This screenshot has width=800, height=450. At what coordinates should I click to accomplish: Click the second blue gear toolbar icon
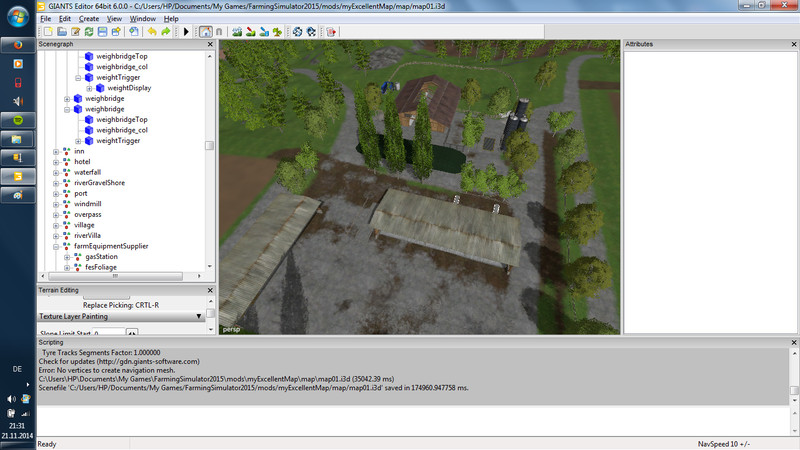[x=311, y=32]
